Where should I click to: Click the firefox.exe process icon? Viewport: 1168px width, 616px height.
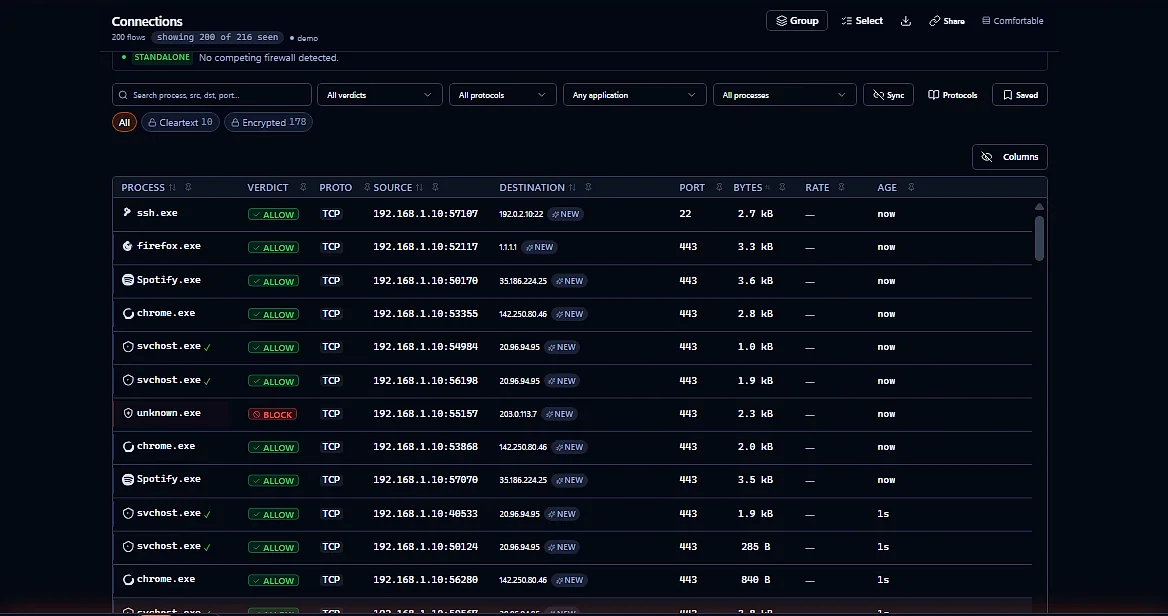click(x=127, y=247)
